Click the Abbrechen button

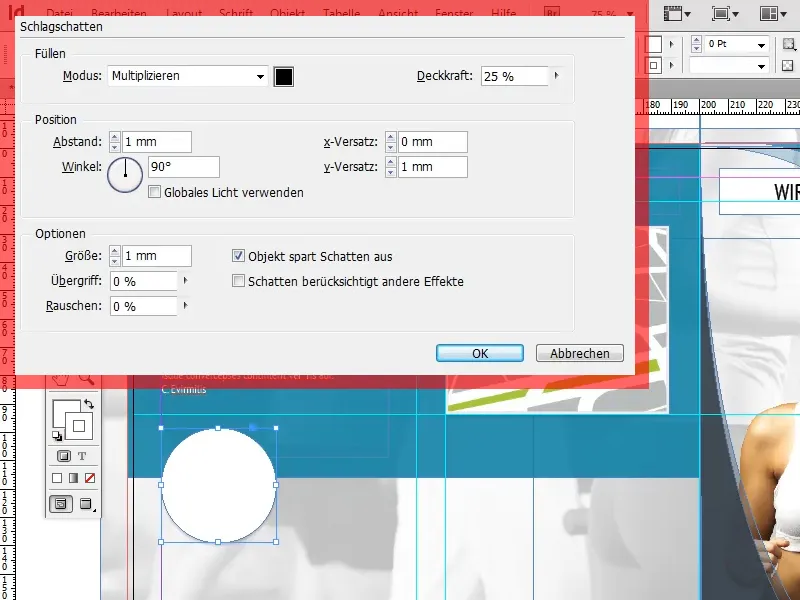[580, 353]
